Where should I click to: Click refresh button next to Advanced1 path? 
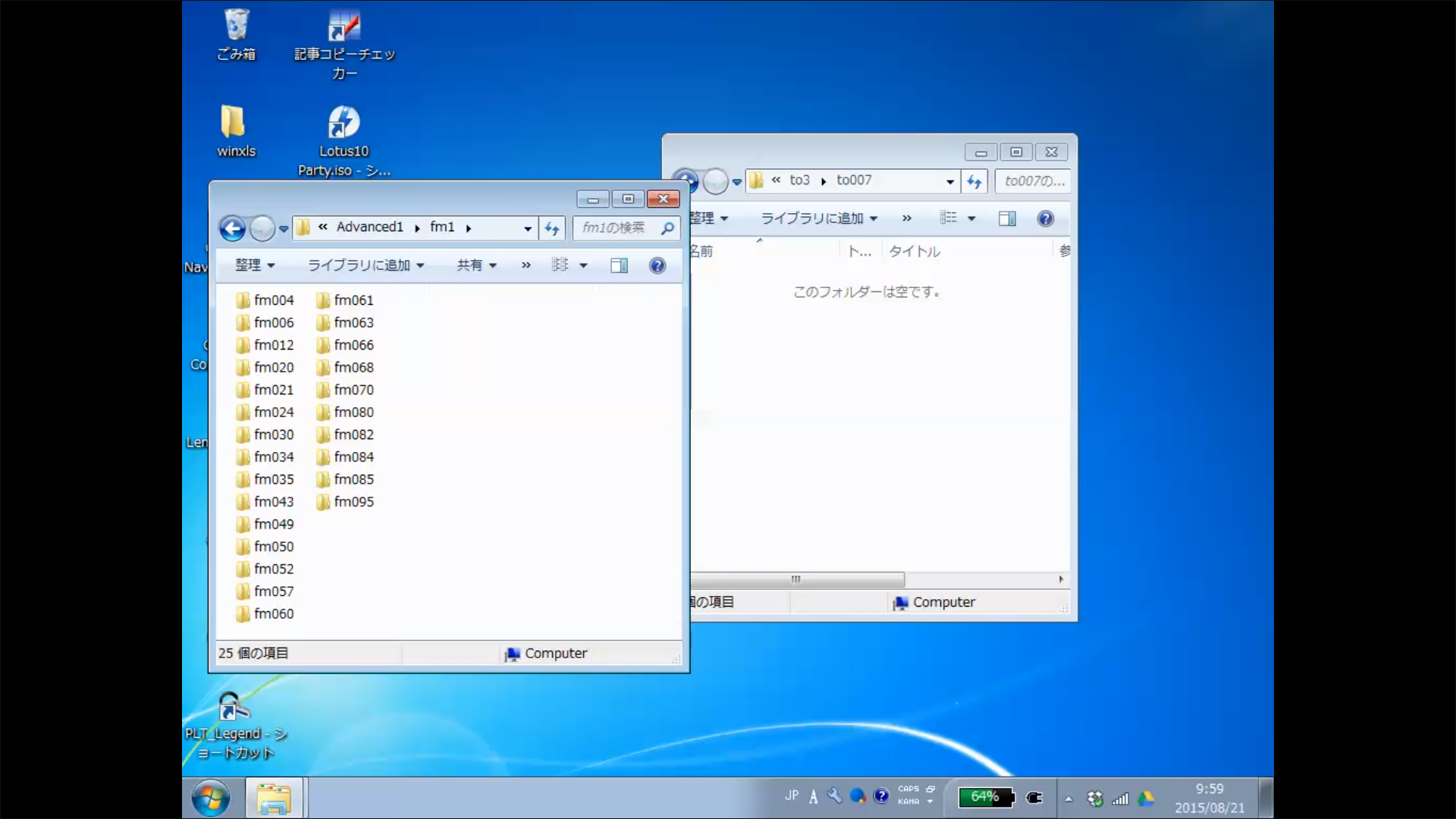(x=552, y=228)
